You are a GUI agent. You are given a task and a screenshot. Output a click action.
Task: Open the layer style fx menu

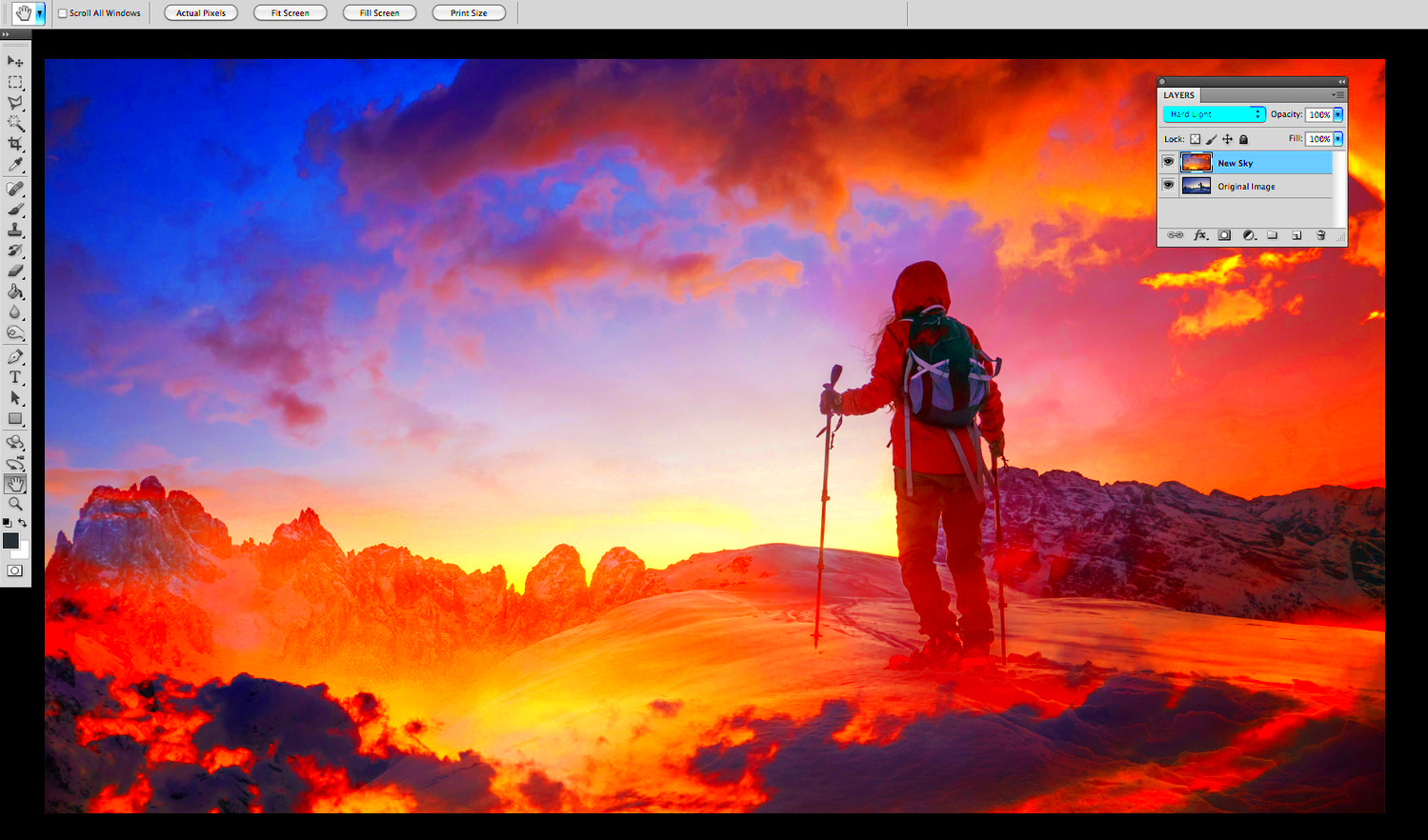coord(1200,235)
